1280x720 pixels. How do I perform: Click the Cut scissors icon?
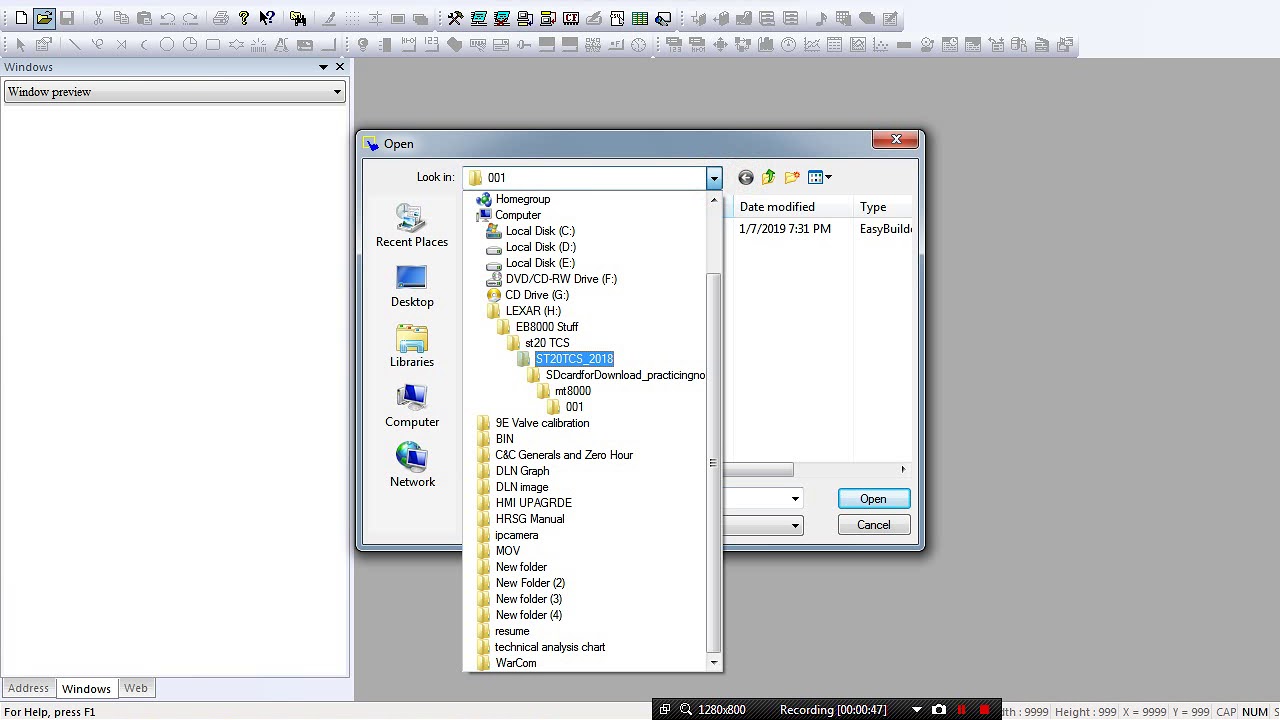coord(98,18)
